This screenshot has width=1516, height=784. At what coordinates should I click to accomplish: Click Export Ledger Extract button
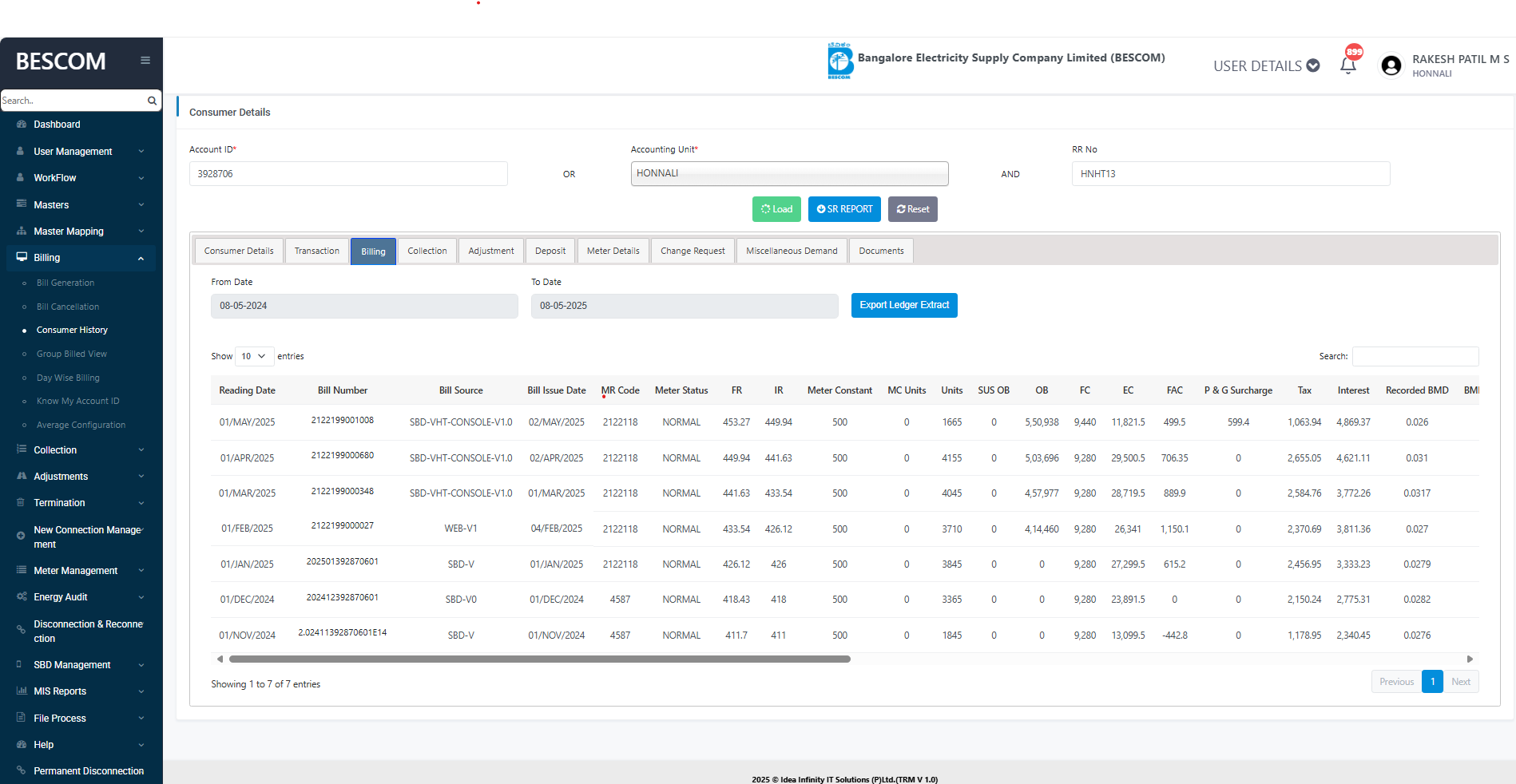coord(904,305)
